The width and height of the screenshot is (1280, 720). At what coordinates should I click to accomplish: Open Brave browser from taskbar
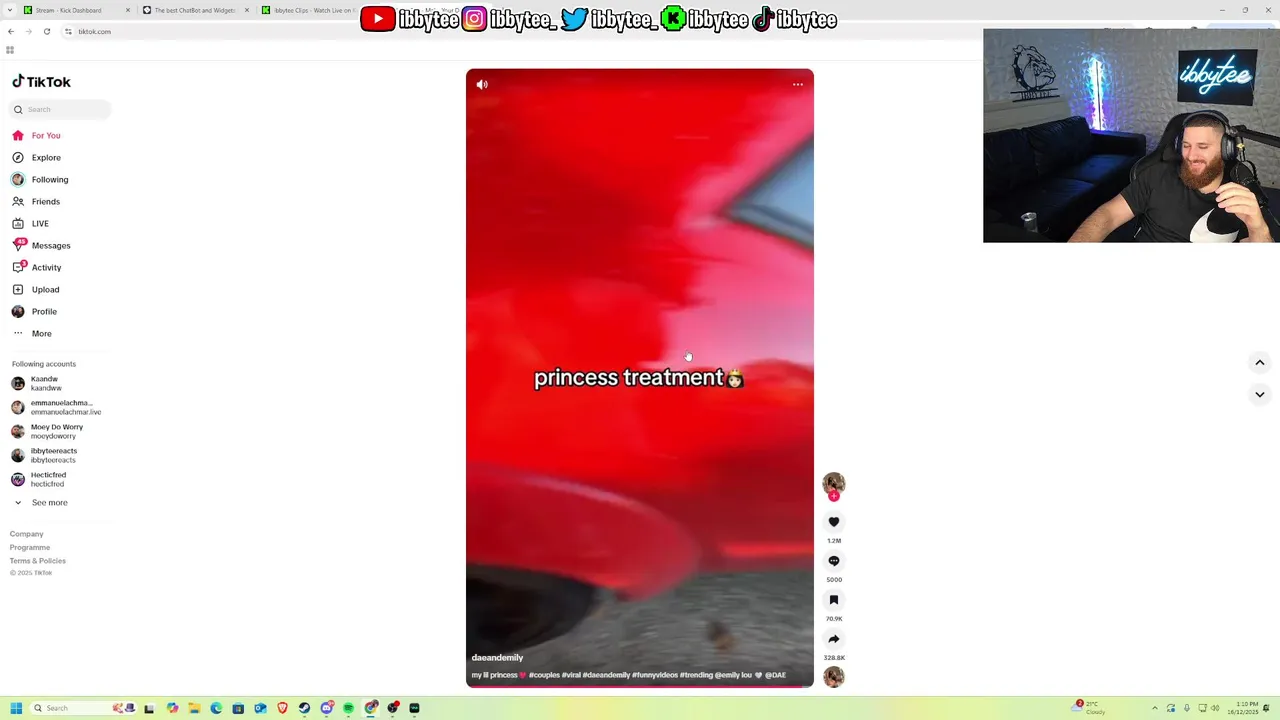282,708
